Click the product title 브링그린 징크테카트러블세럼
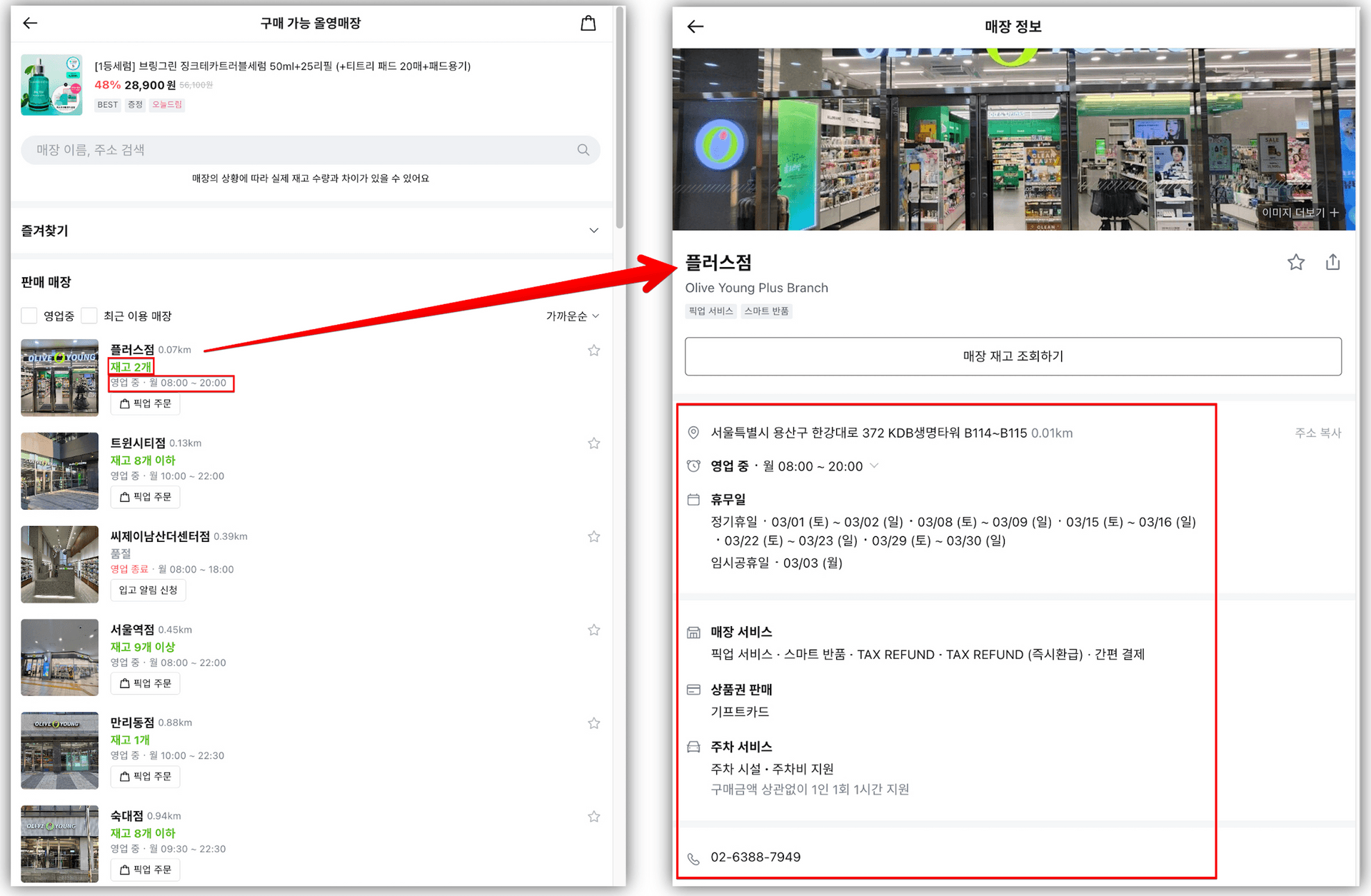 (283, 66)
